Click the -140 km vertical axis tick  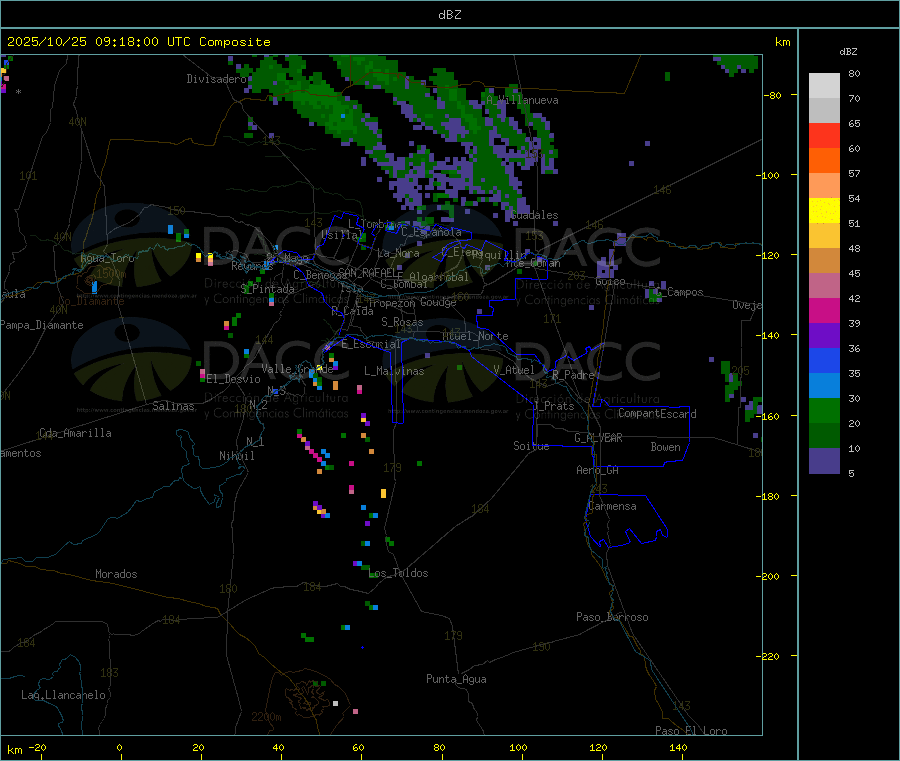tap(770, 335)
